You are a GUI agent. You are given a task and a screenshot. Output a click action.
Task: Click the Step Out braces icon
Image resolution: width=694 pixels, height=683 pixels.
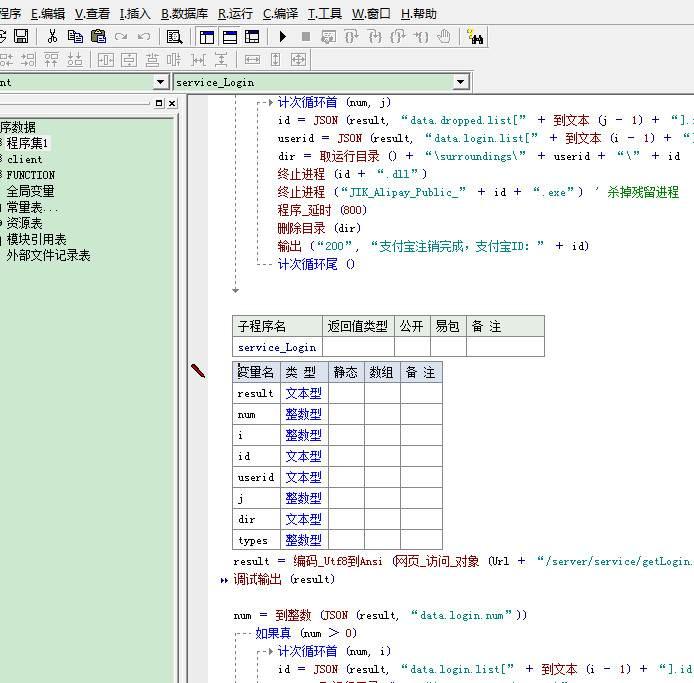(397, 37)
